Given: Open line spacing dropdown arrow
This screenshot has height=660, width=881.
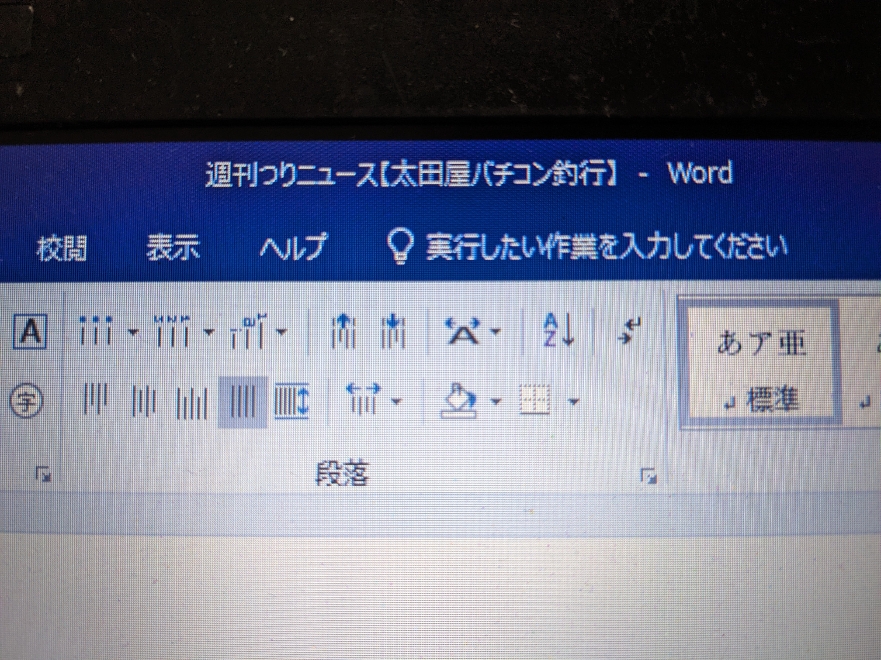Looking at the screenshot, I should click(397, 402).
